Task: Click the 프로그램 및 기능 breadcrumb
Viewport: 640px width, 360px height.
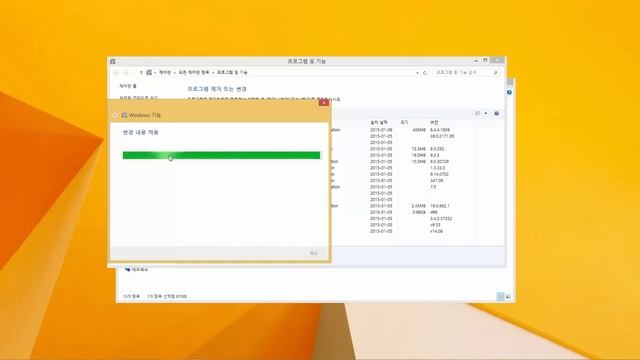Action: pos(232,72)
